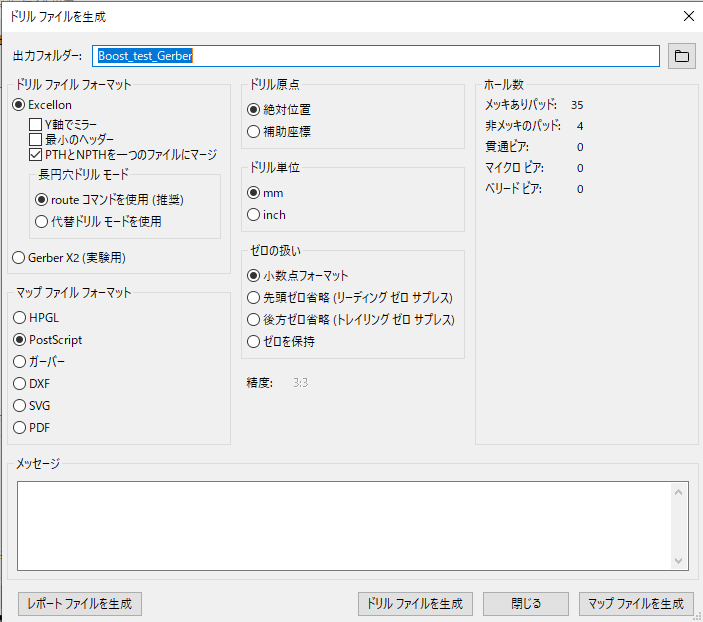Click the 非メッキのパッド count value 4
703x622 pixels.
[x=580, y=126]
